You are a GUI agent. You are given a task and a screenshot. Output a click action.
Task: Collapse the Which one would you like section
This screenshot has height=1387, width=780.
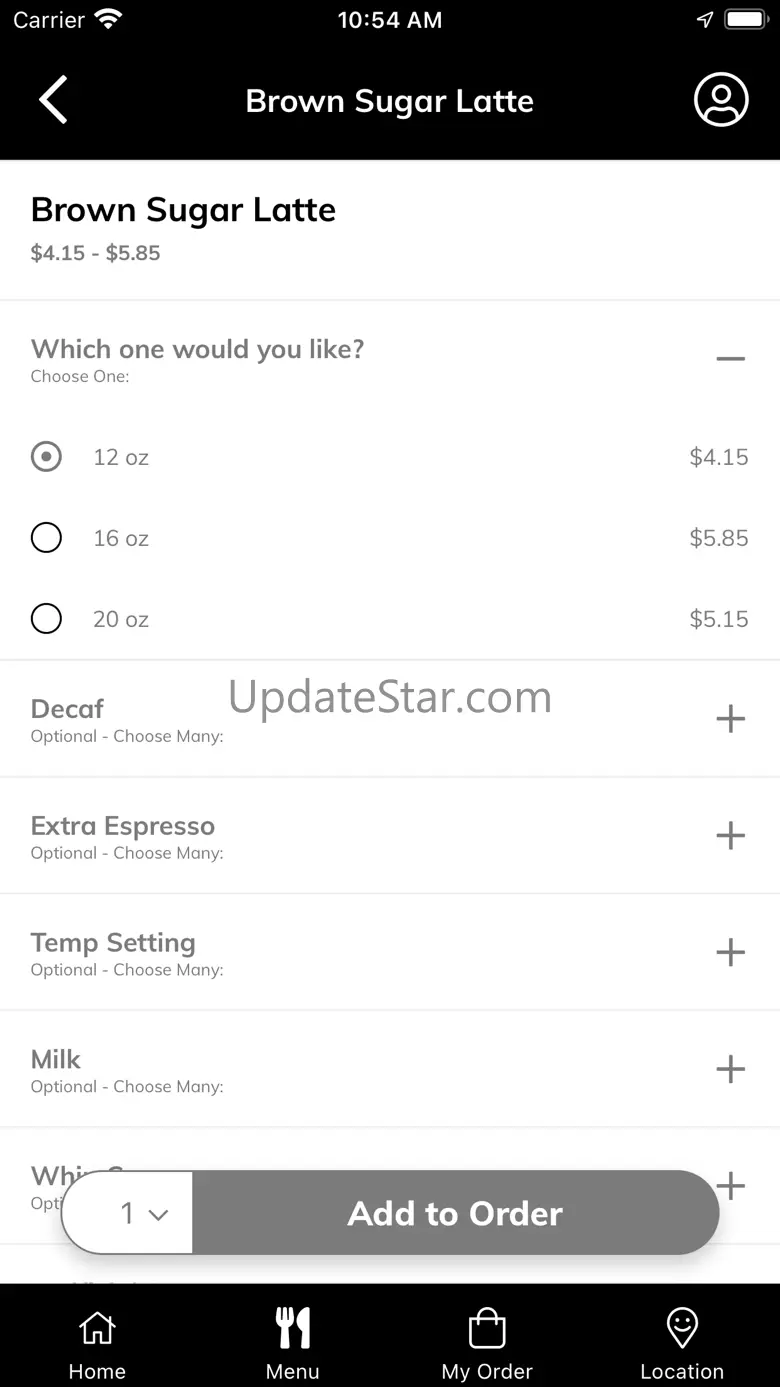731,359
